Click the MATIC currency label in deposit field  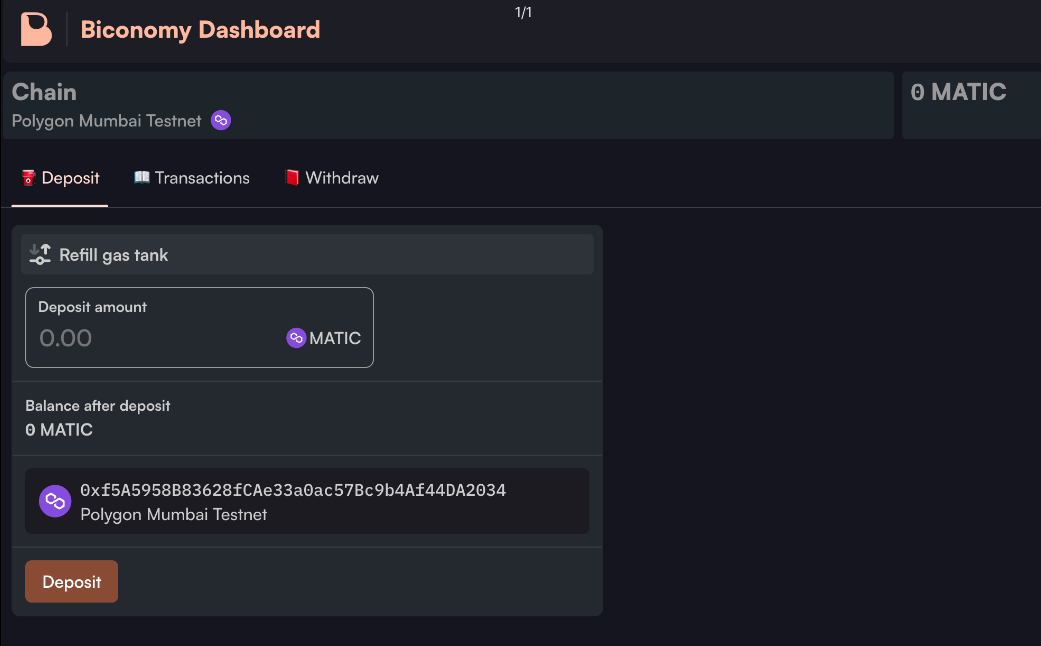click(335, 338)
